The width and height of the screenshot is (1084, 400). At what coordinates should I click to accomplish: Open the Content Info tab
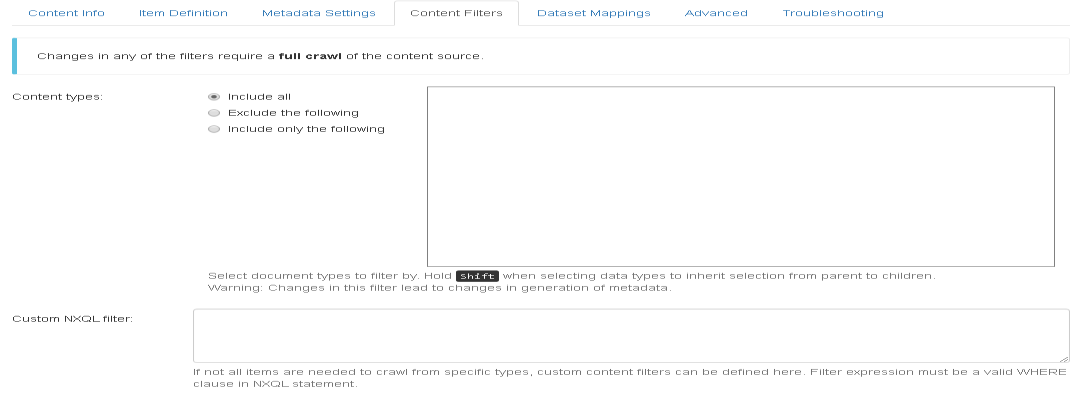click(x=66, y=13)
